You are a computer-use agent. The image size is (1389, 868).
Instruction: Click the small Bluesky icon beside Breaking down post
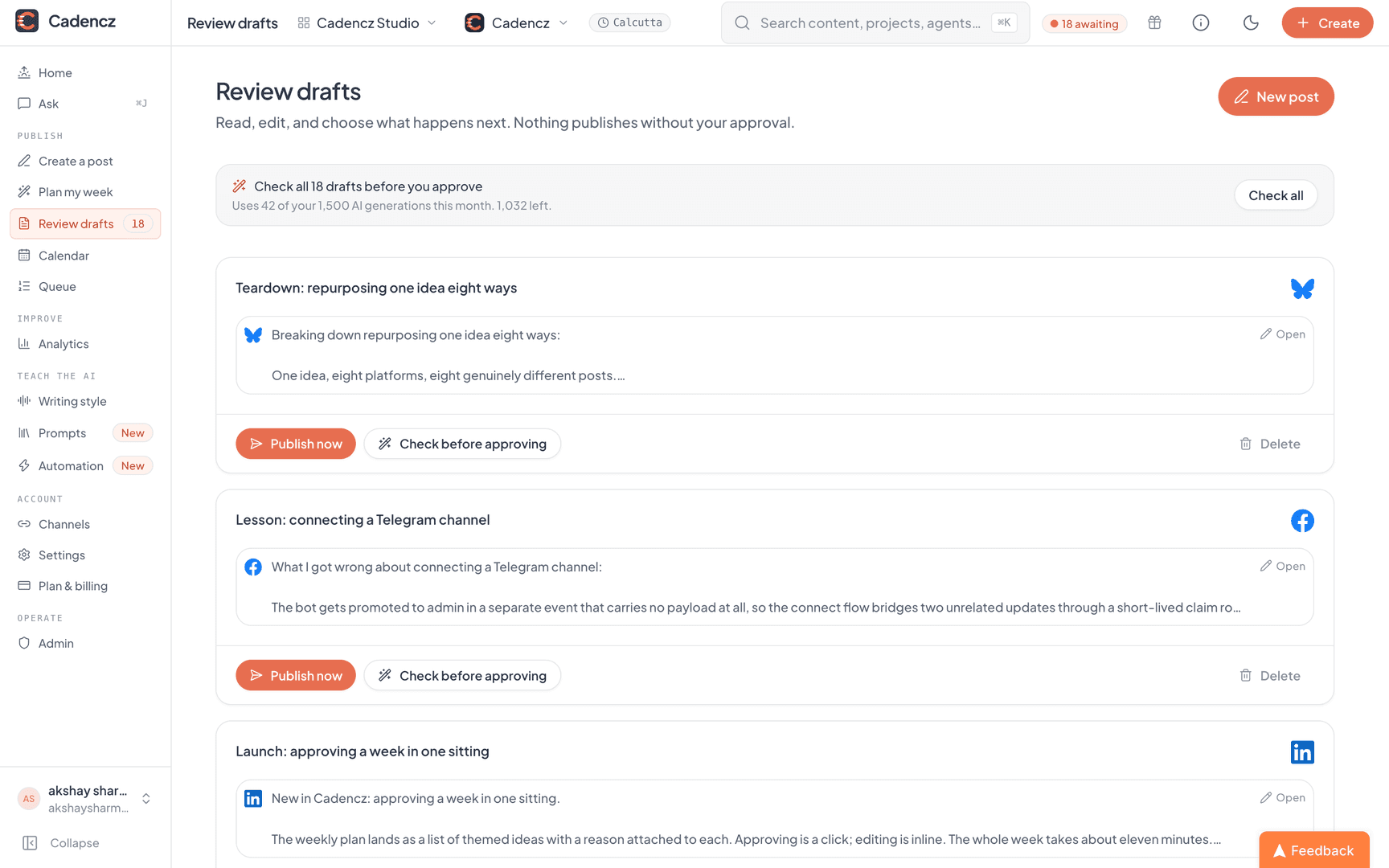[x=253, y=335]
